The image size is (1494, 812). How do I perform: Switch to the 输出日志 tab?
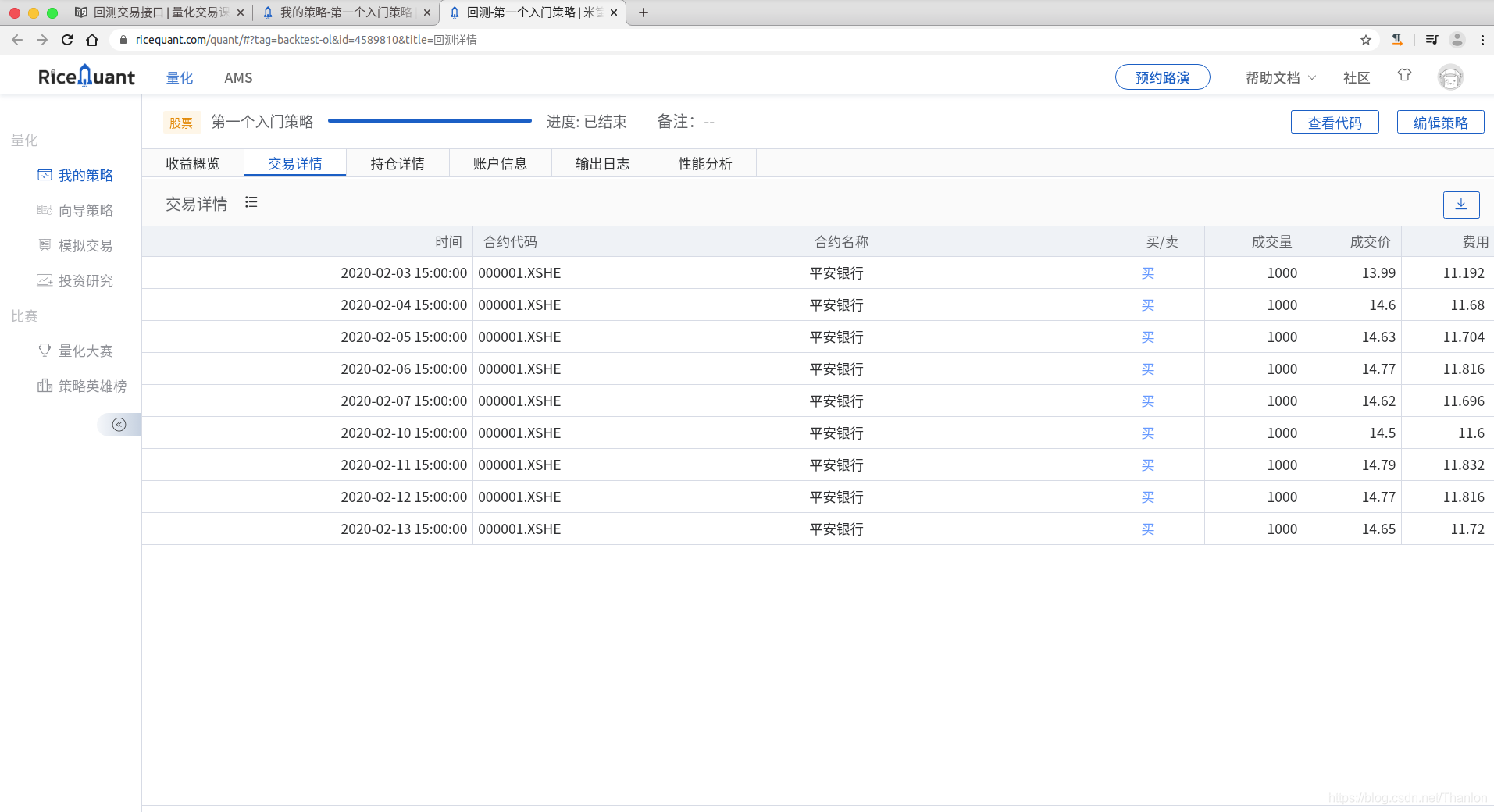pos(602,163)
